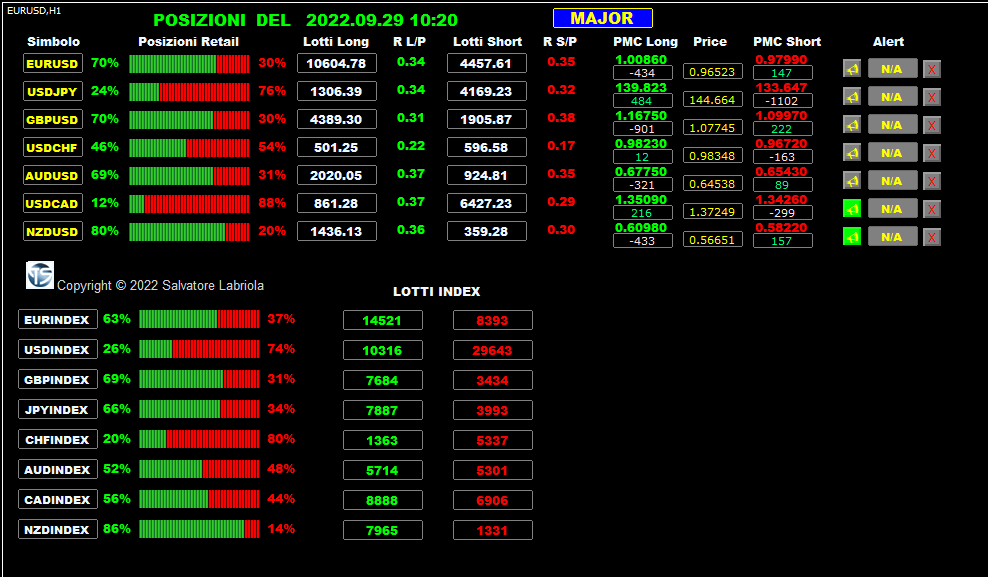The image size is (988, 577).
Task: Click the N/A alert button for AUDUSD
Action: [892, 181]
